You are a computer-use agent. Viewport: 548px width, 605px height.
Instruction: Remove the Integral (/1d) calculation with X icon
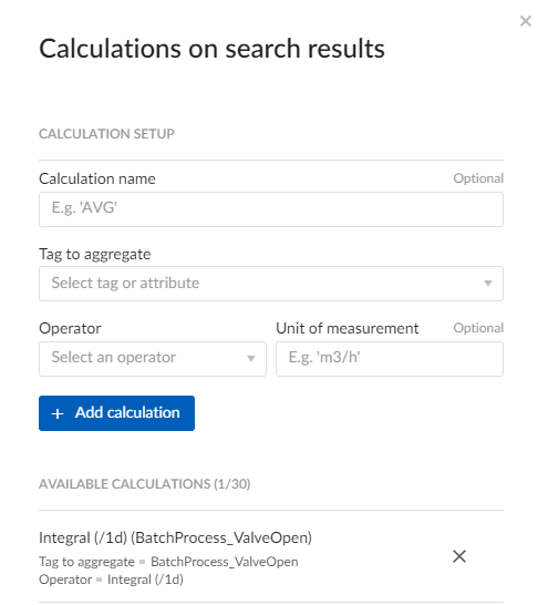459,556
